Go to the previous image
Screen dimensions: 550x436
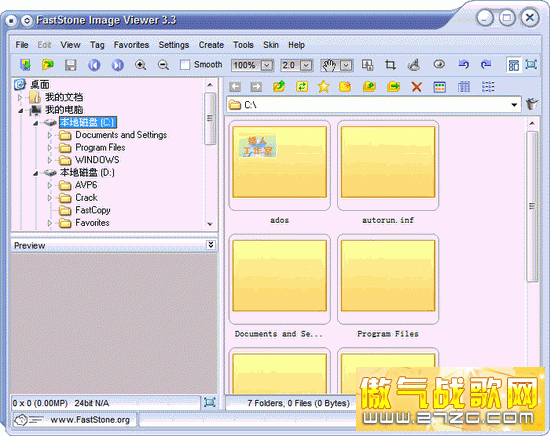(94, 65)
